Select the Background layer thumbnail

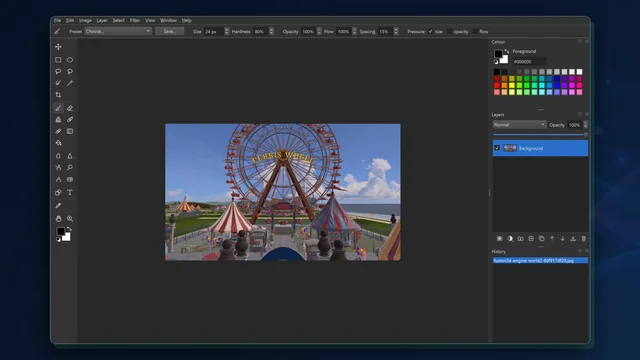510,148
